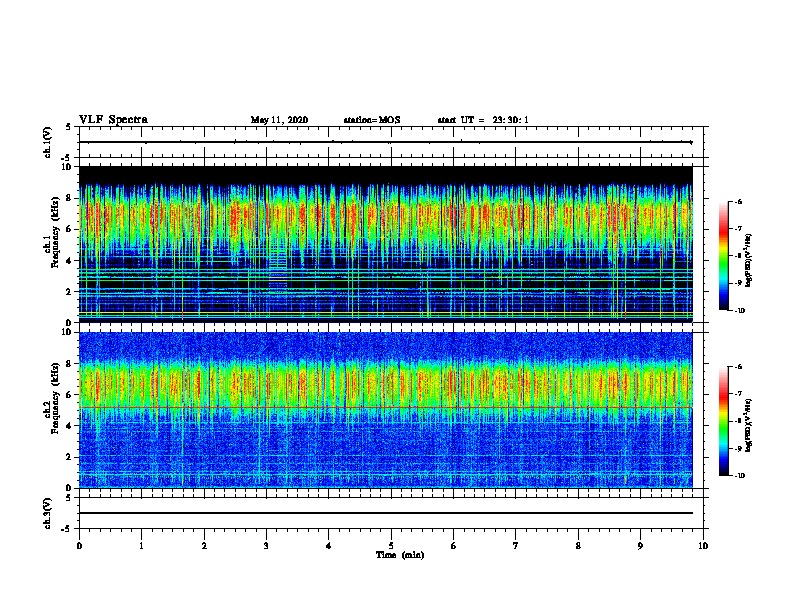Click time axis tick label "3"
The width and height of the screenshot is (792, 612).
[x=266, y=546]
